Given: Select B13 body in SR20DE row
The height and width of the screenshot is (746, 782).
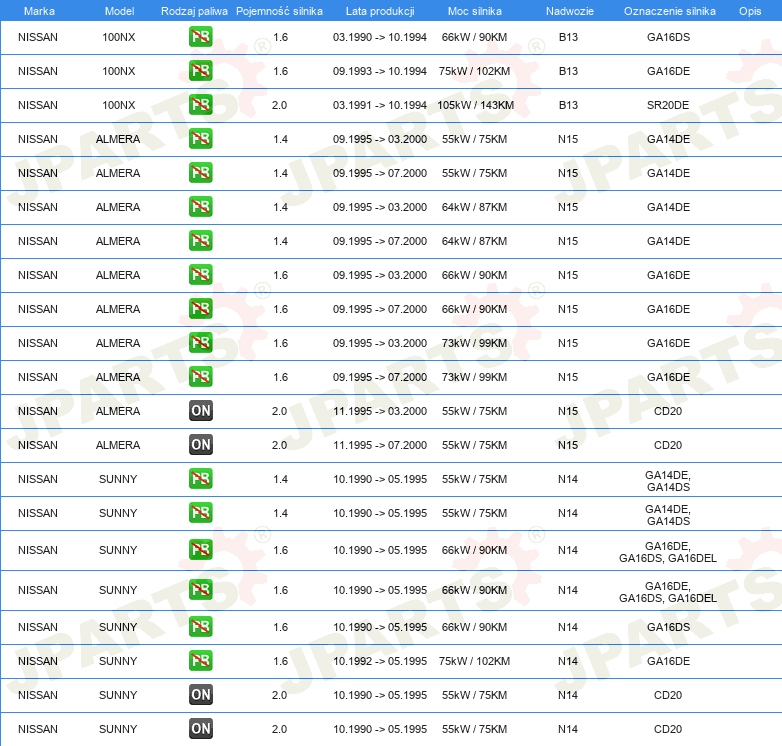Looking at the screenshot, I should pyautogui.click(x=568, y=105).
